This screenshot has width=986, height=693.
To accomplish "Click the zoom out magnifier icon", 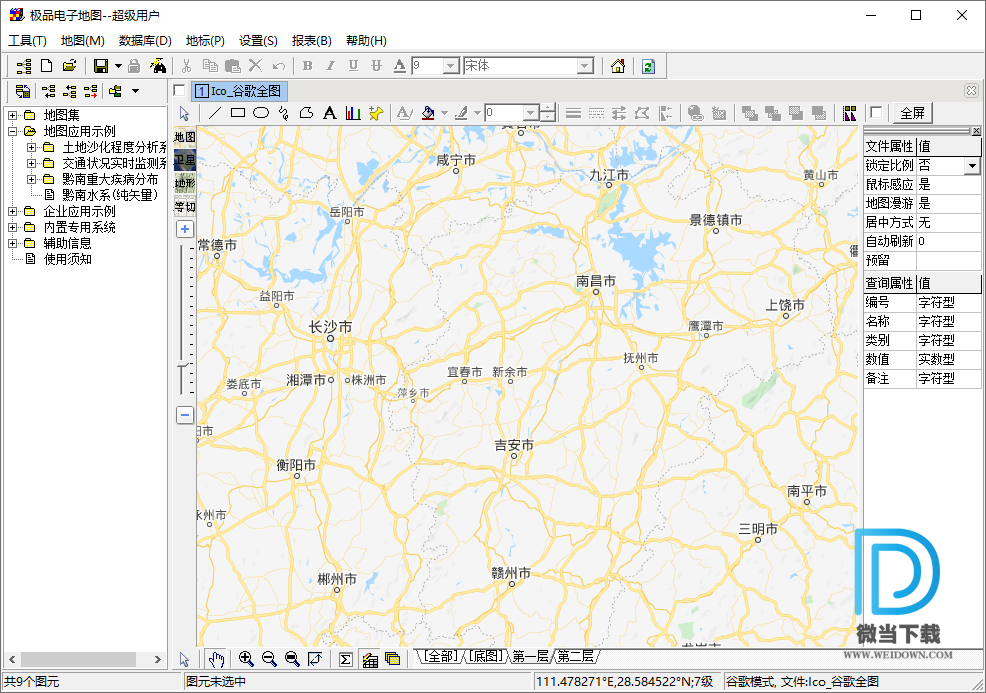I will [269, 659].
